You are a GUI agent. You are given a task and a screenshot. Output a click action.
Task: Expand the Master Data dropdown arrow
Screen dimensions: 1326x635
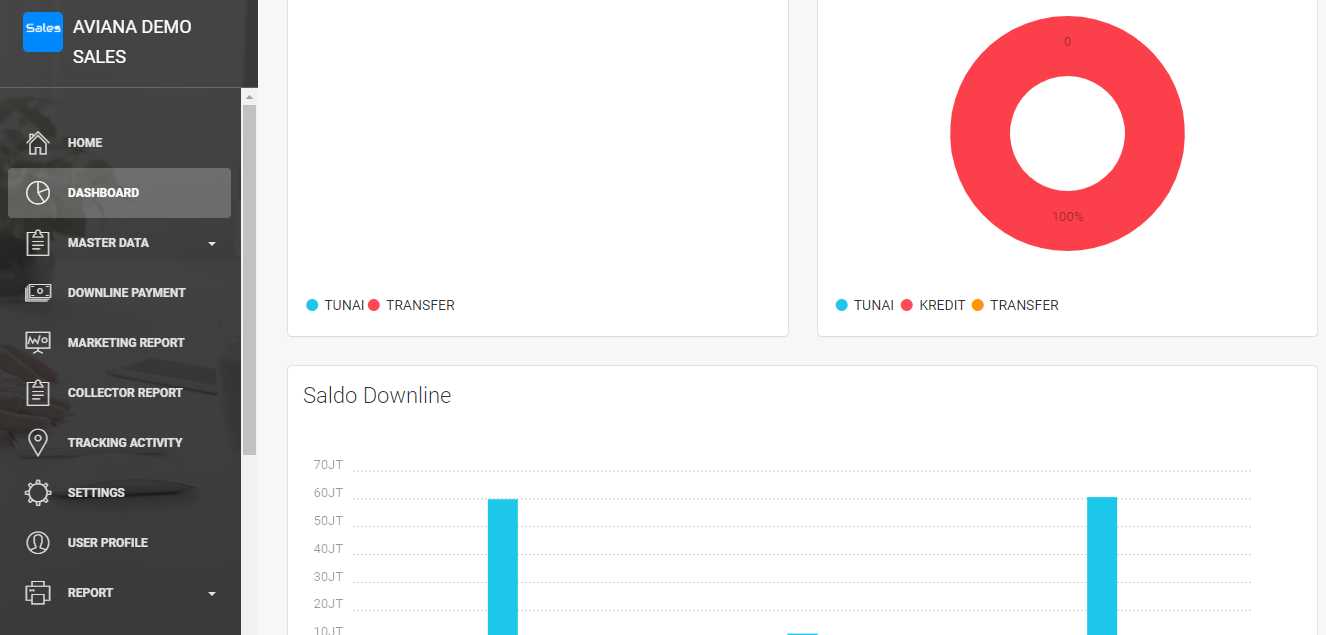(211, 243)
